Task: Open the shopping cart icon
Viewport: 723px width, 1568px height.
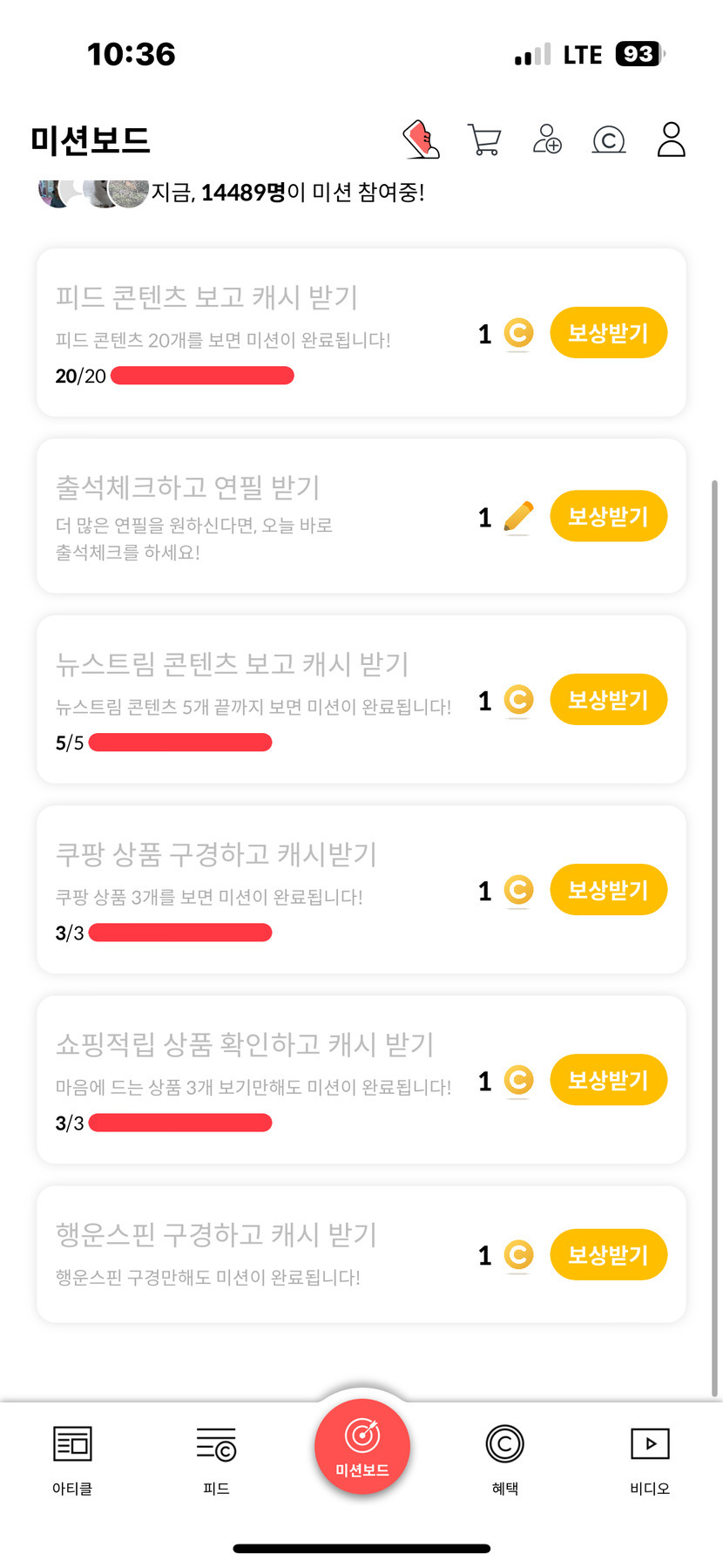Action: click(x=483, y=139)
